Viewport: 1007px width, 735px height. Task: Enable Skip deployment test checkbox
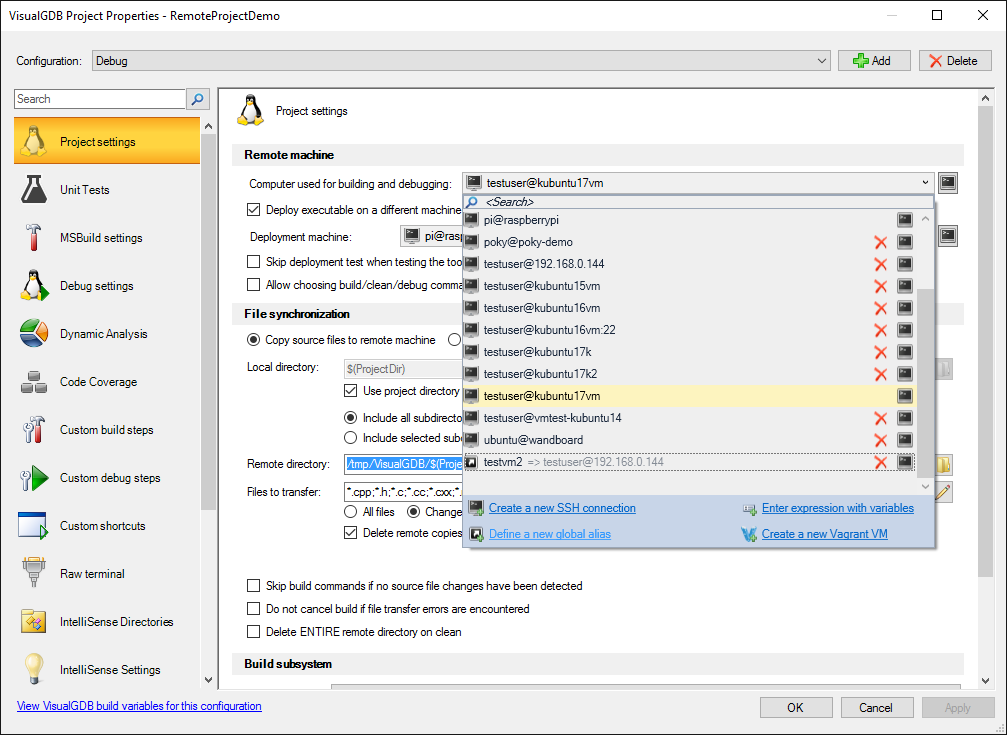[254, 261]
